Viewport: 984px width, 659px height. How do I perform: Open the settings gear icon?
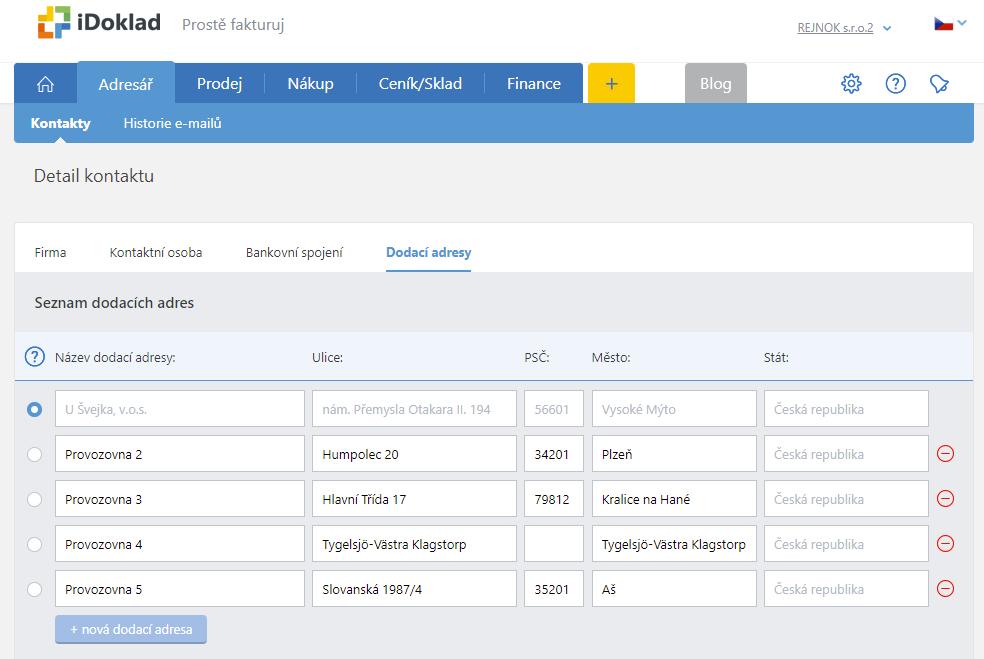[x=851, y=83]
